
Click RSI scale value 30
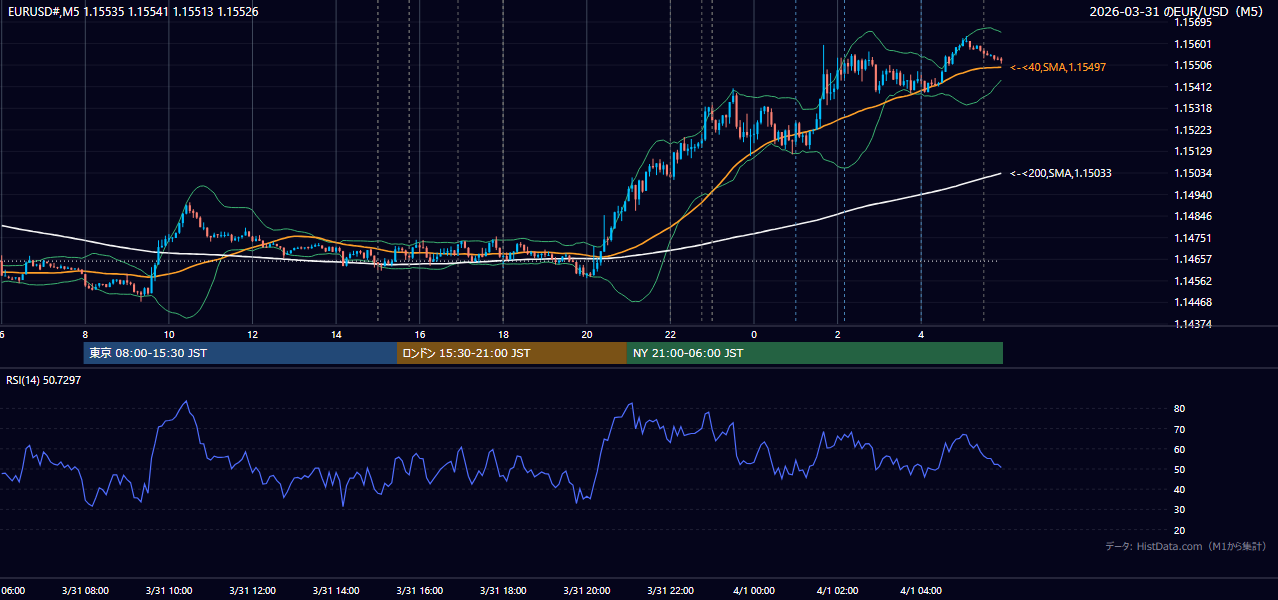pyautogui.click(x=1179, y=510)
